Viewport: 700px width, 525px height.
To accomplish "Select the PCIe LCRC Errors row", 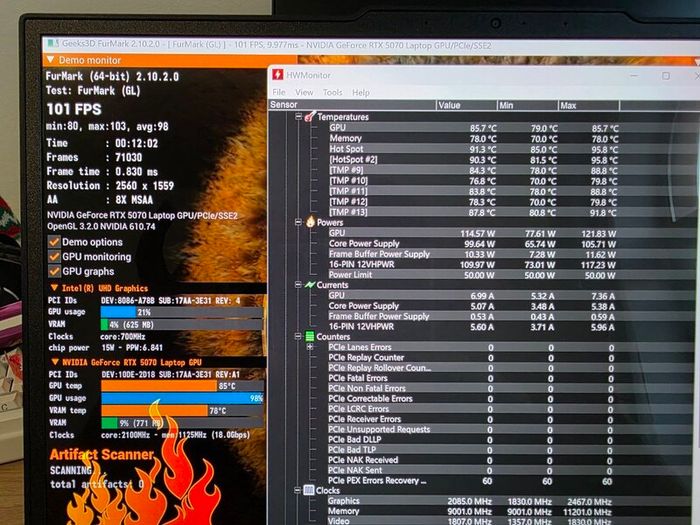I will (472, 409).
